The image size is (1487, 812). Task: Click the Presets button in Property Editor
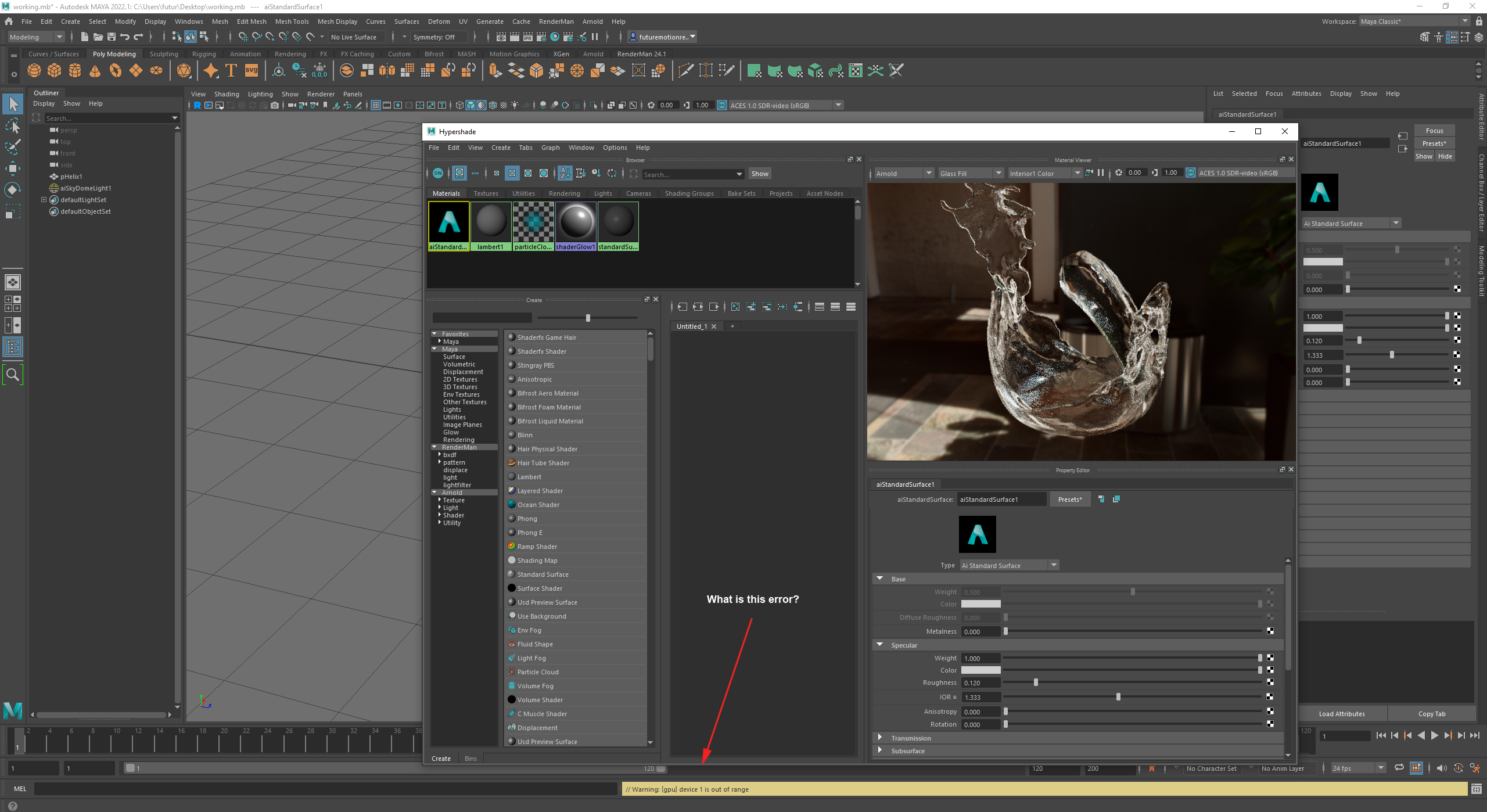click(x=1069, y=500)
